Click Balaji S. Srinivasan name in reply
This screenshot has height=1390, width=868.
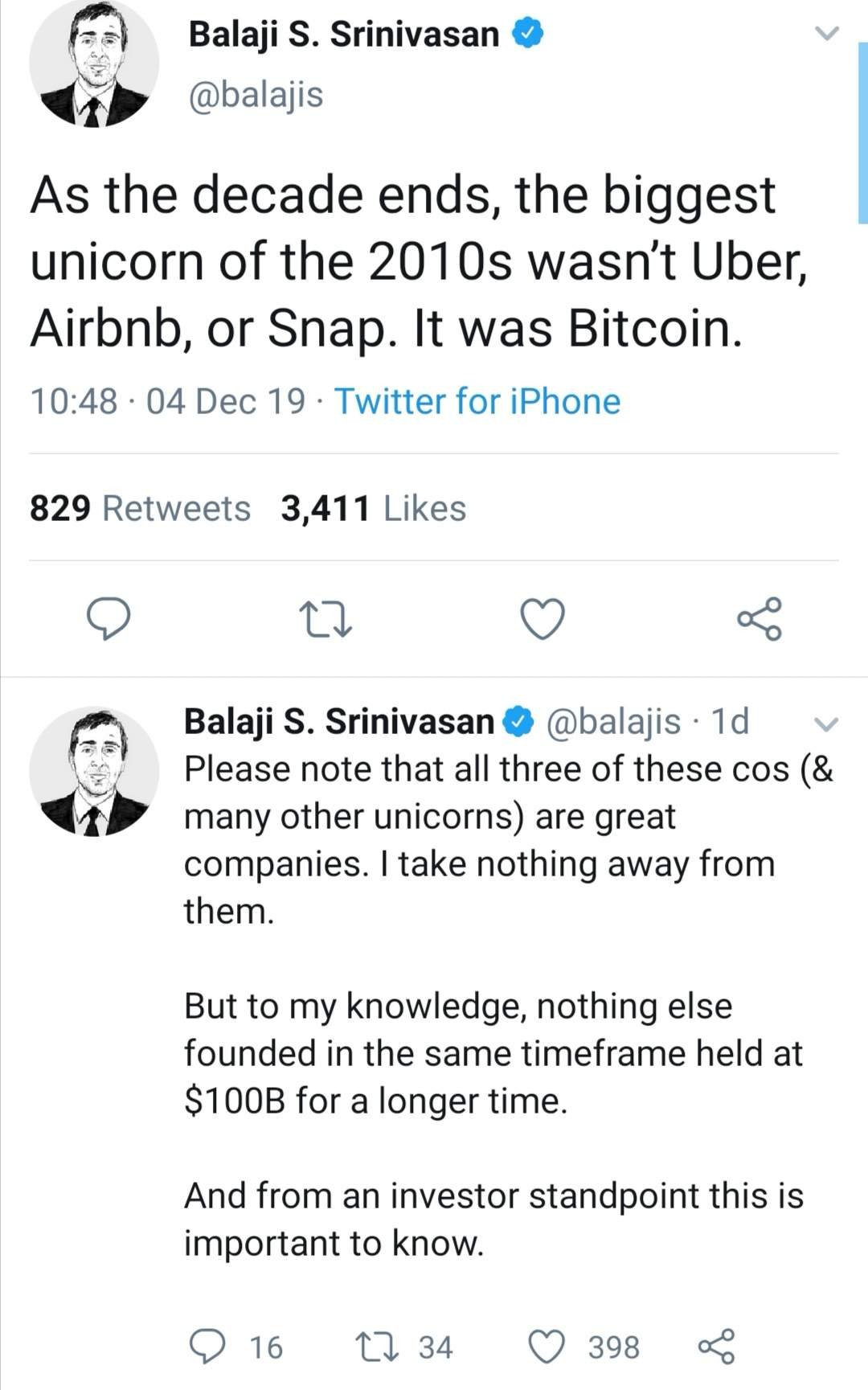click(338, 721)
